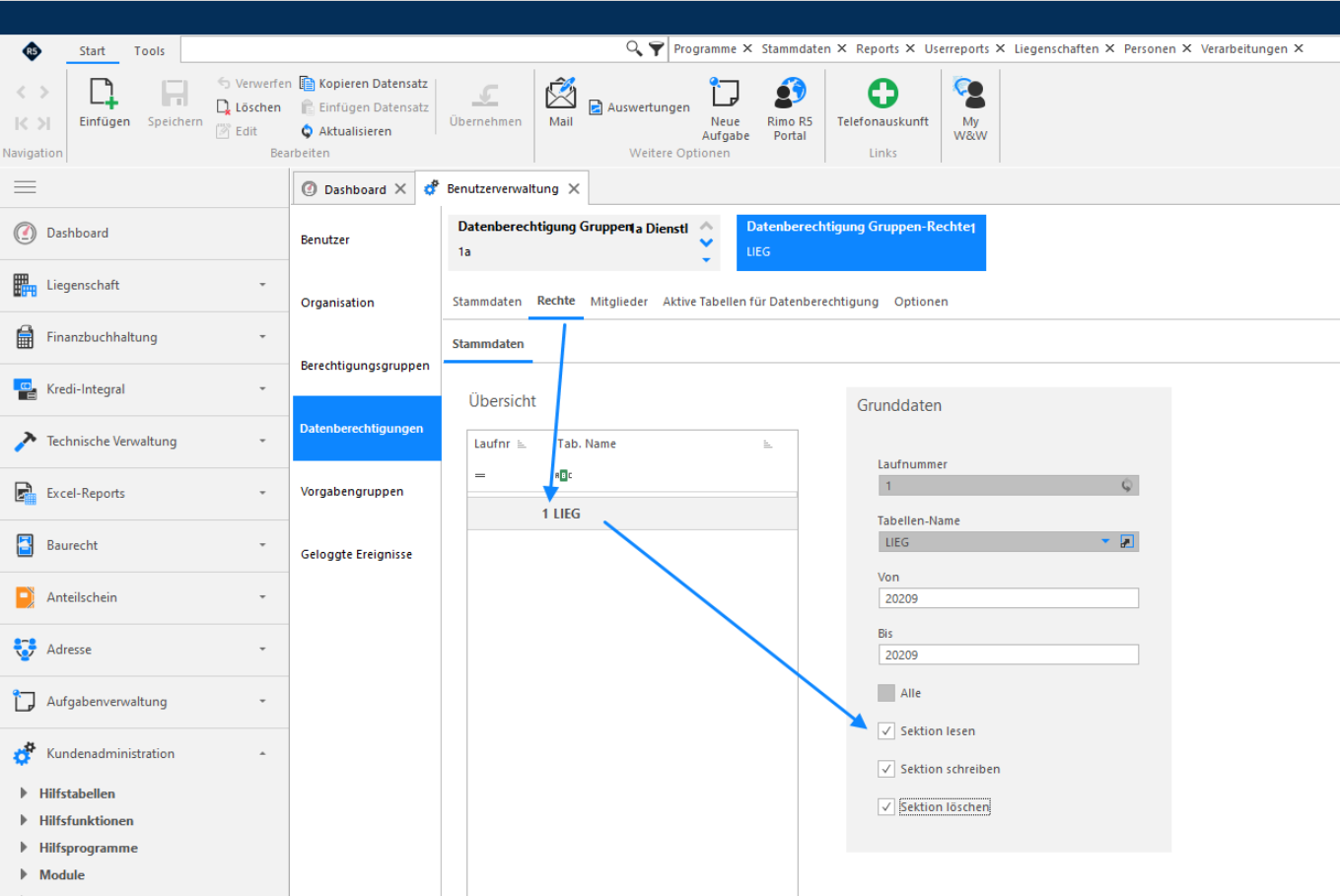Viewport: 1340px width, 896px height.
Task: Open the Mail envelope icon
Action: tap(560, 93)
